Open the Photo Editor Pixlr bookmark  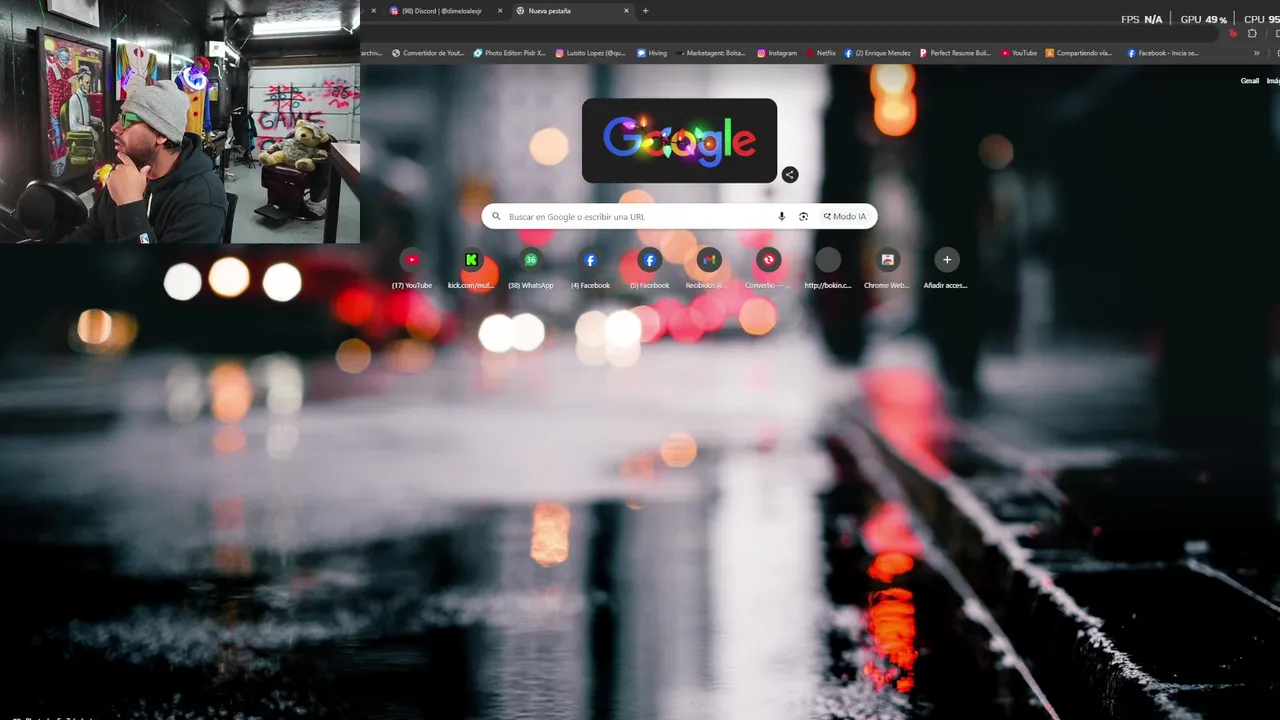pyautogui.click(x=510, y=53)
